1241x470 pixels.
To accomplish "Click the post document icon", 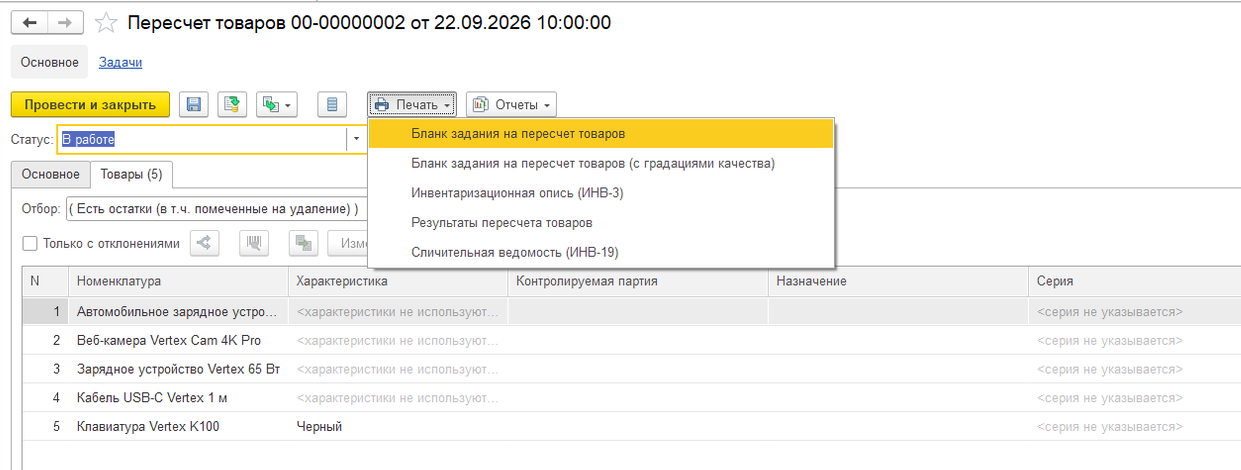I will 232,104.
